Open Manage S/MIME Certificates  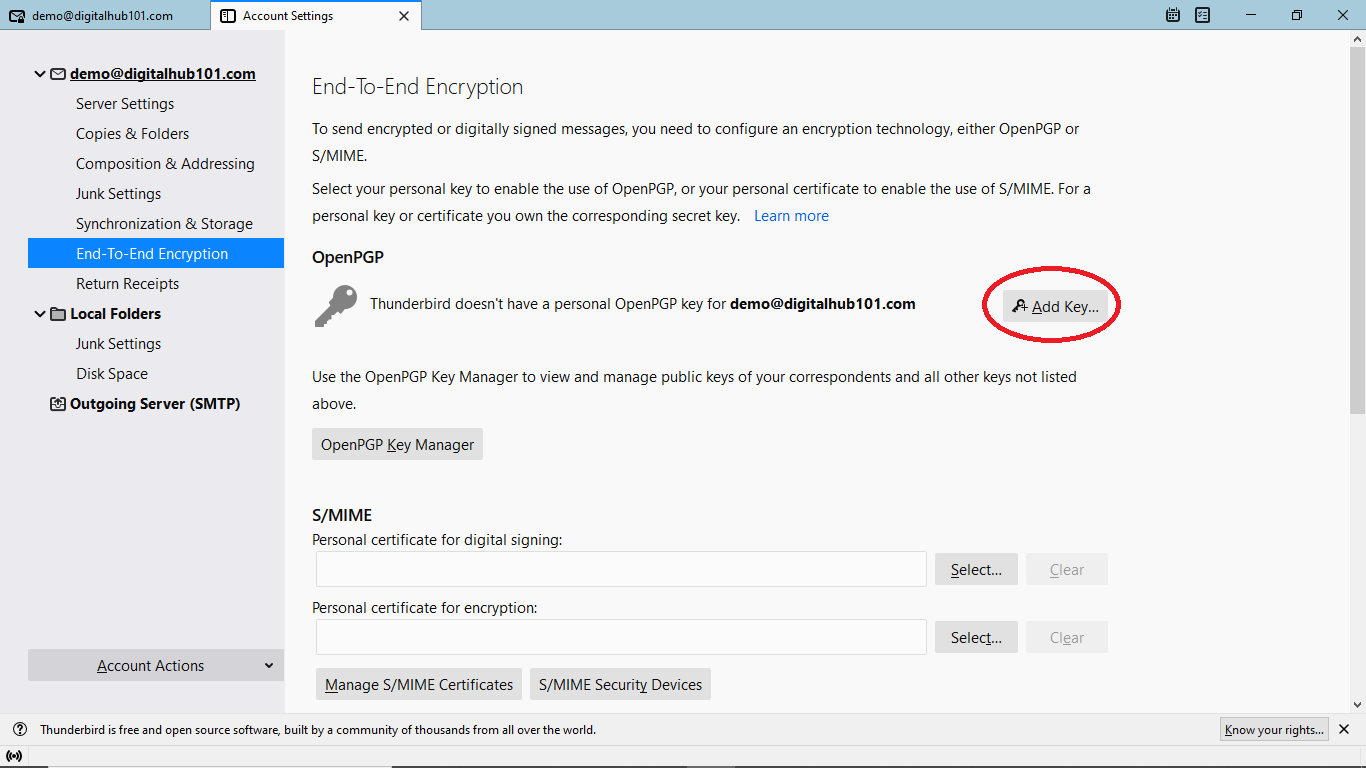pos(419,684)
